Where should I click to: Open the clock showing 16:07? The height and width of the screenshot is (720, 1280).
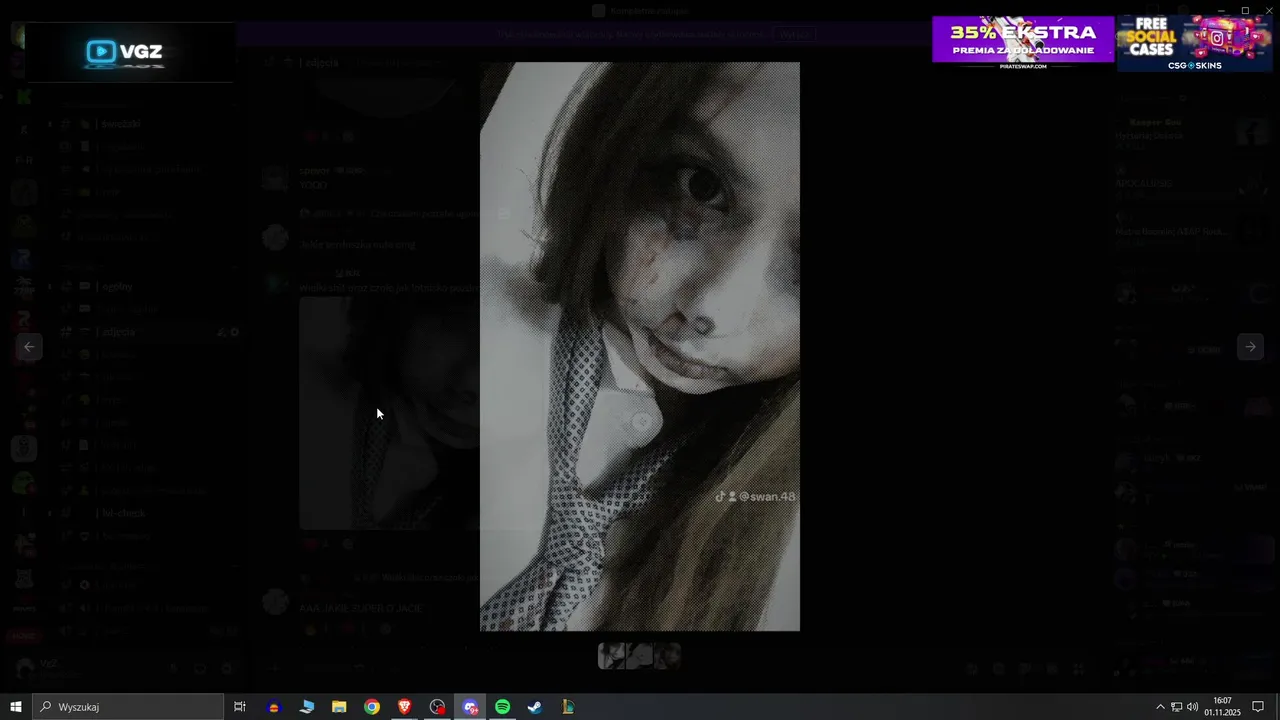(x=1222, y=707)
